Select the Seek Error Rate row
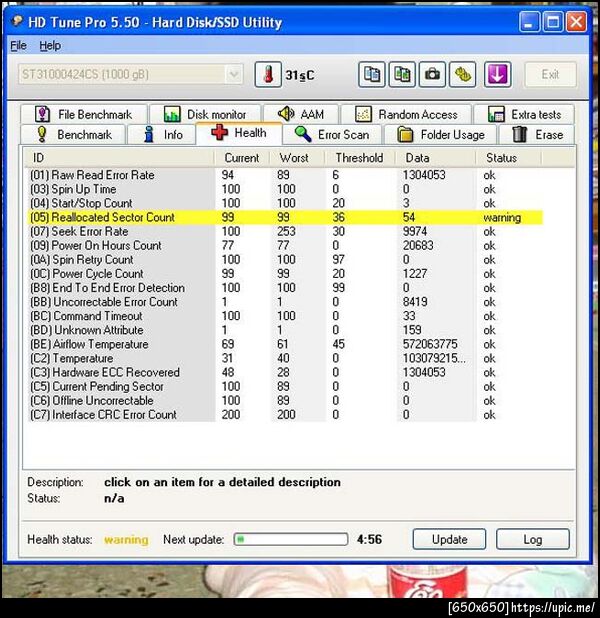 [x=285, y=231]
